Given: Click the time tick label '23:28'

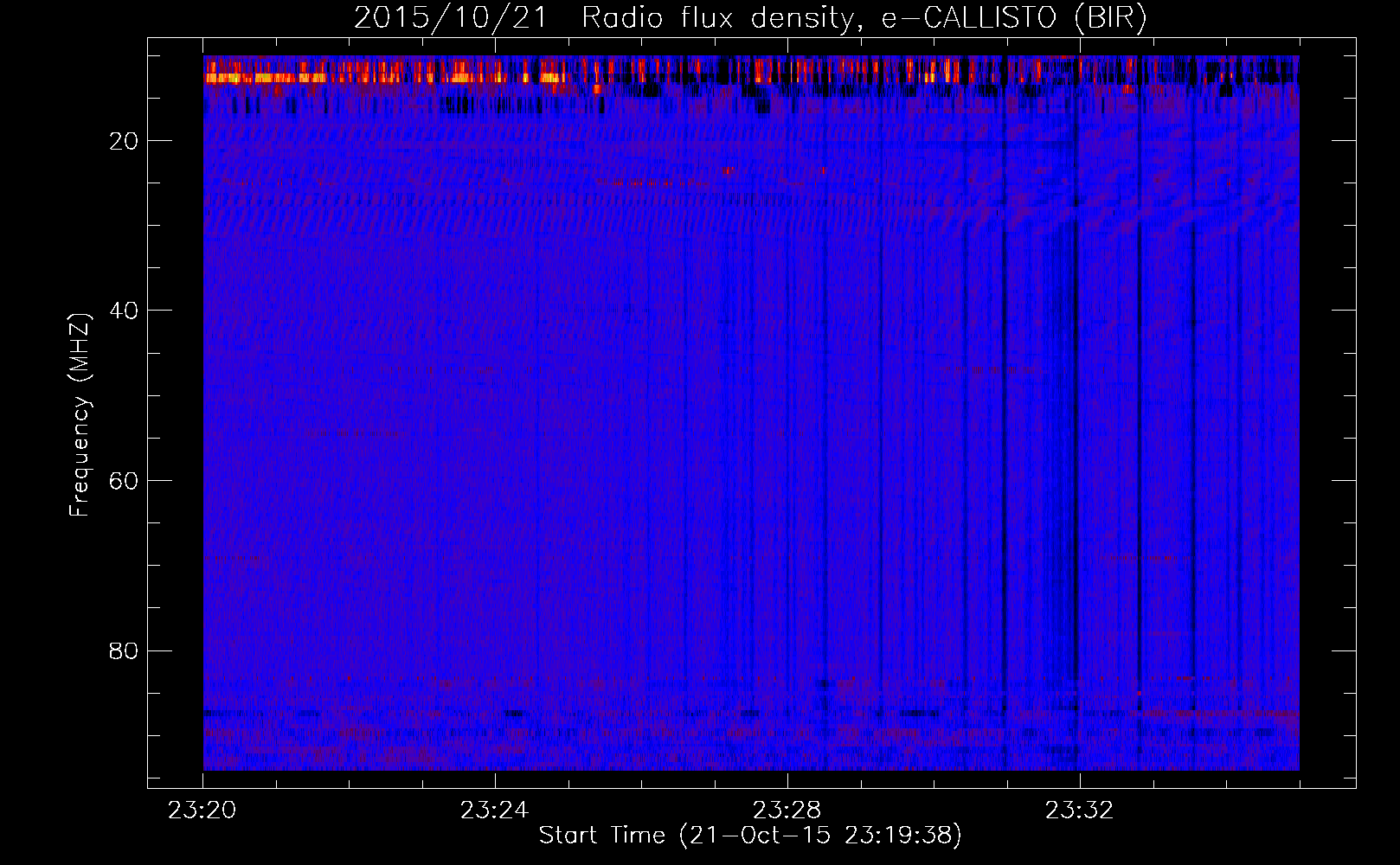Looking at the screenshot, I should (x=787, y=811).
